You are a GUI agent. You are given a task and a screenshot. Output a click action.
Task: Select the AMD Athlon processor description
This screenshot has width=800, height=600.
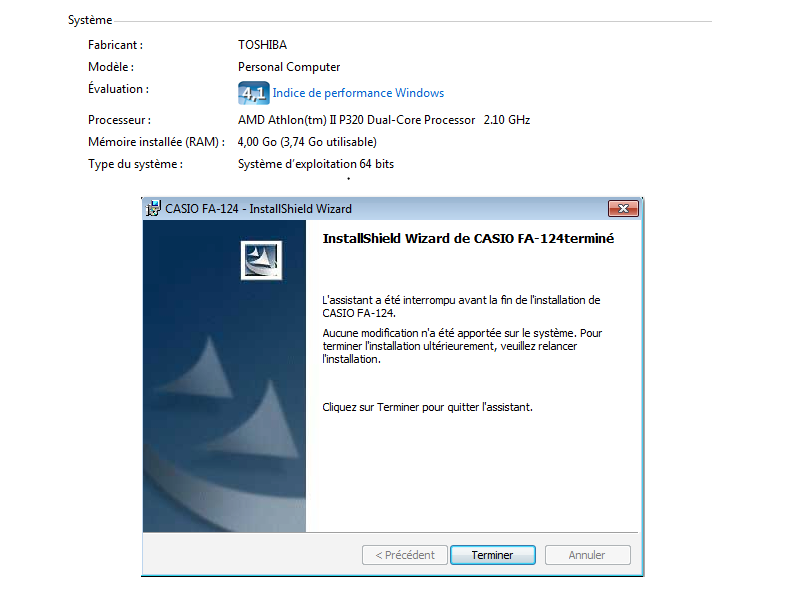coord(384,120)
